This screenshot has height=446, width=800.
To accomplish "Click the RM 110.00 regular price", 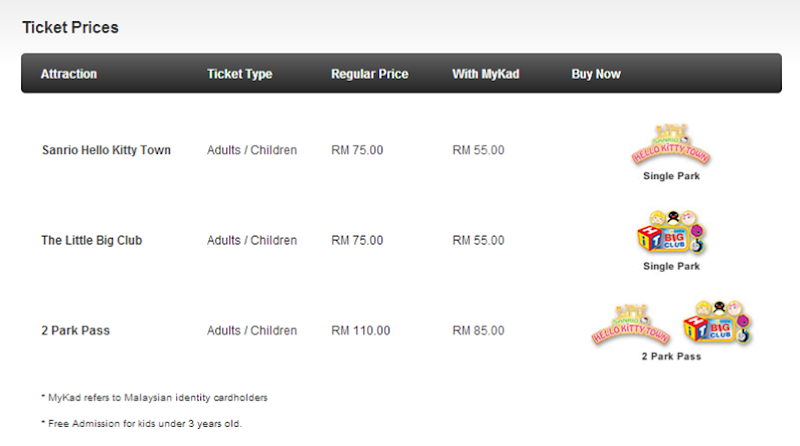I will coord(361,331).
